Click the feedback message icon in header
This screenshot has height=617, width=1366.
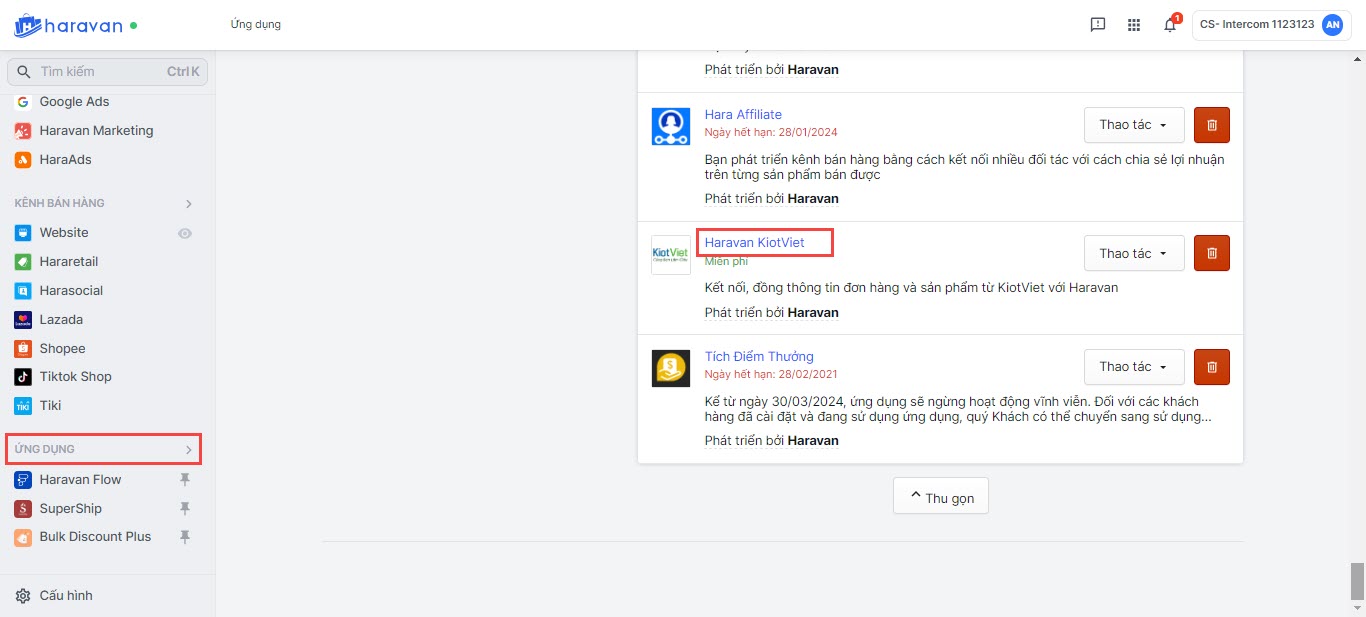click(1097, 25)
